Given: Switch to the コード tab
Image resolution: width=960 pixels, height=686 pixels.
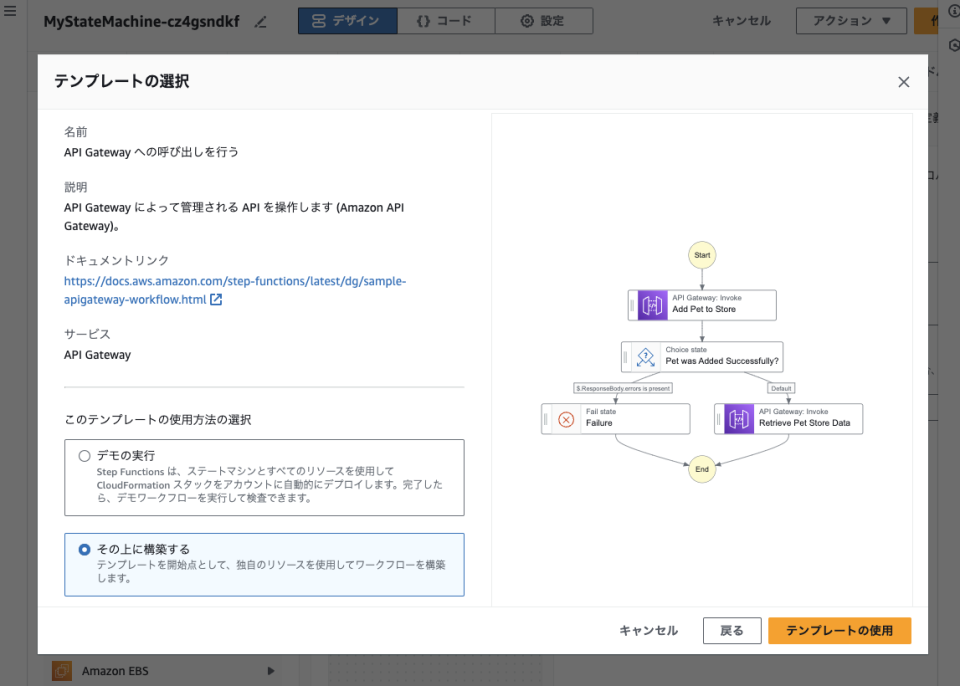Looking at the screenshot, I should coord(446,20).
